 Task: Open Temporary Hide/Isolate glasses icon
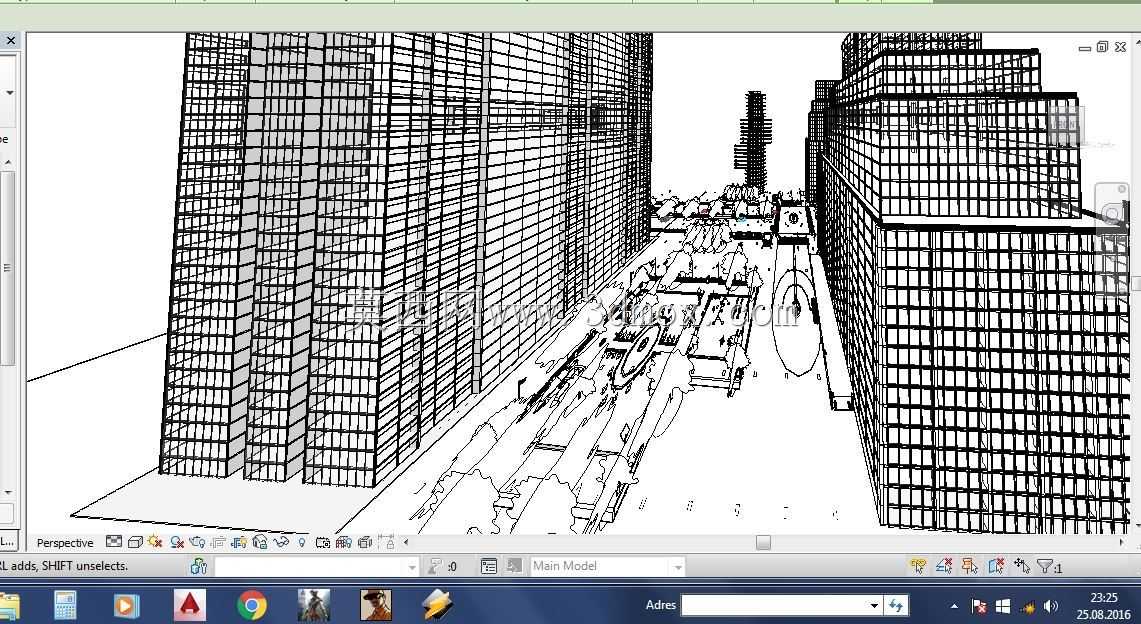point(281,542)
